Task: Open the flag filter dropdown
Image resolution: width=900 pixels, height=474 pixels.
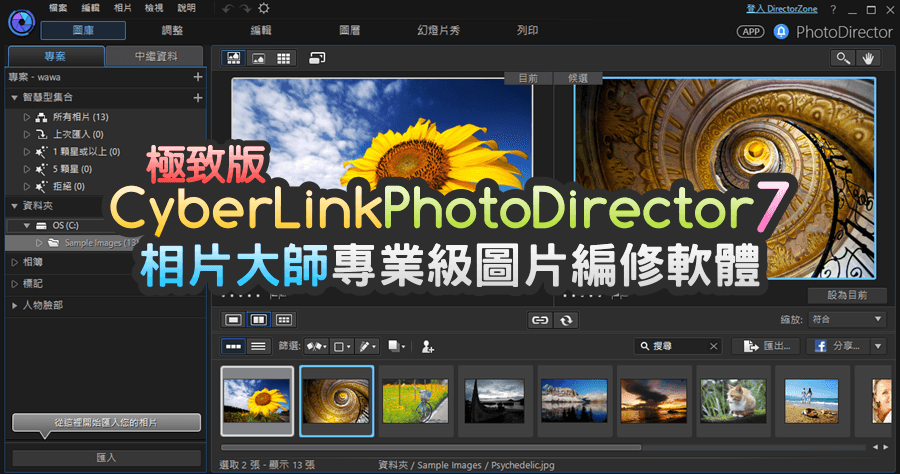Action: coord(316,346)
